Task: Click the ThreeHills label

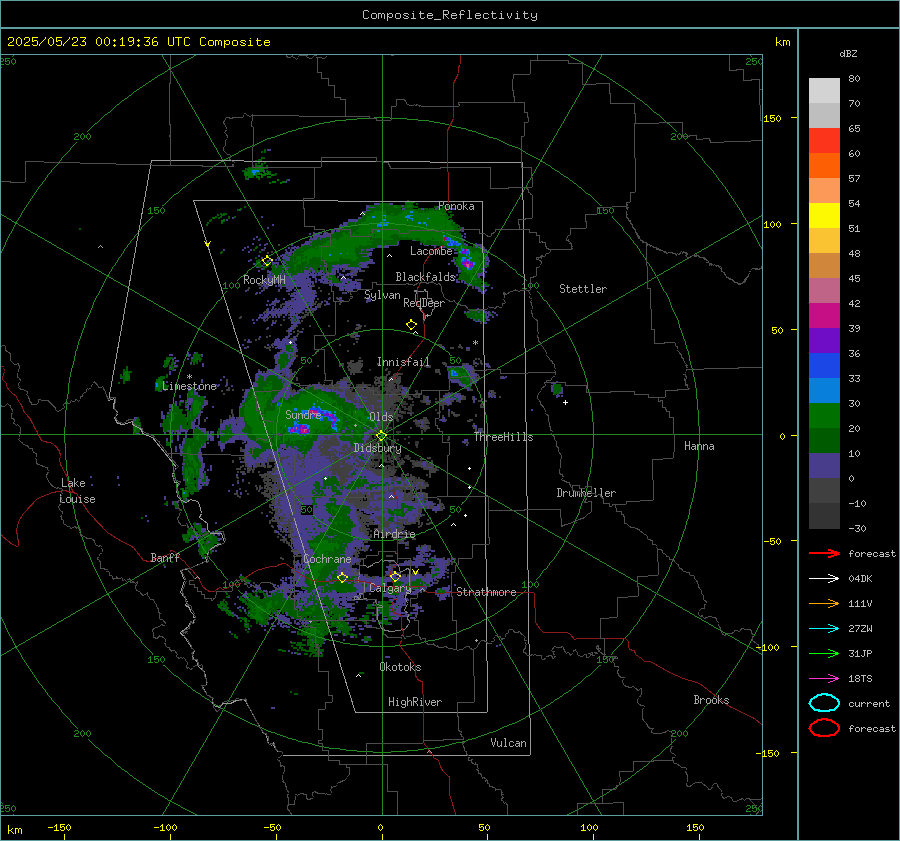Action: pos(503,437)
